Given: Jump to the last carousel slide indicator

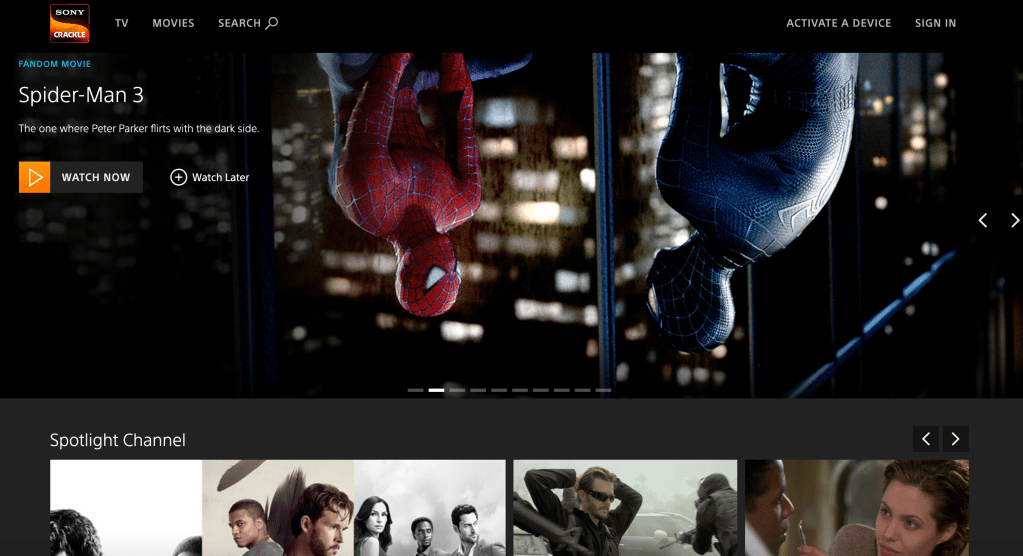Looking at the screenshot, I should 603,390.
